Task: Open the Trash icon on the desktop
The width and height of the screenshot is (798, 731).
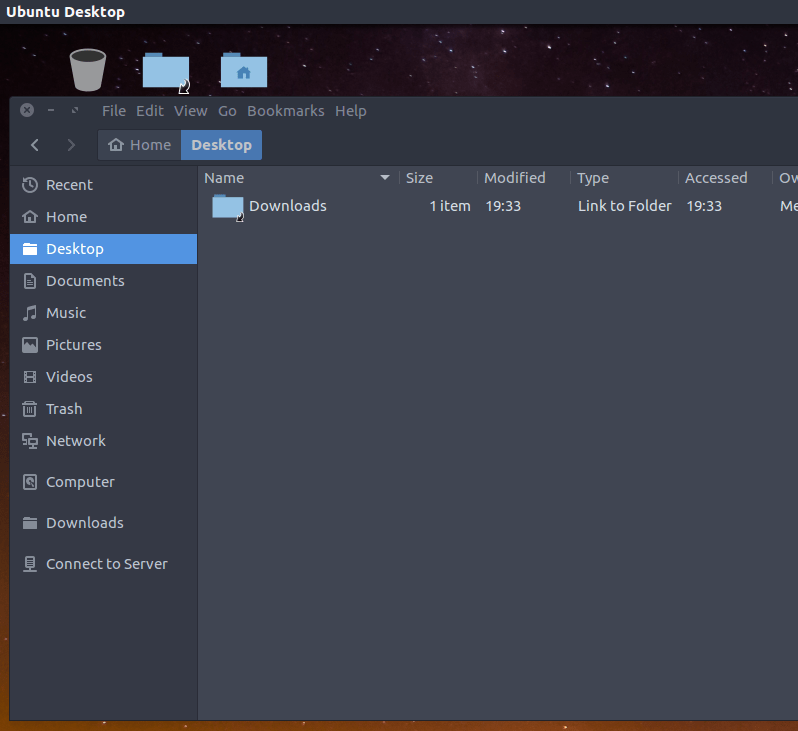Action: (x=88, y=70)
